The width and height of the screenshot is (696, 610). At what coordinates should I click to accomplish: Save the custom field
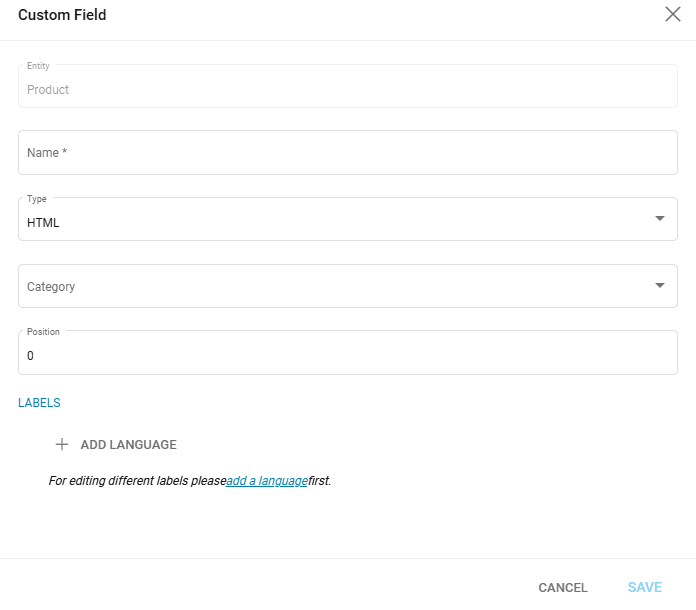(645, 588)
